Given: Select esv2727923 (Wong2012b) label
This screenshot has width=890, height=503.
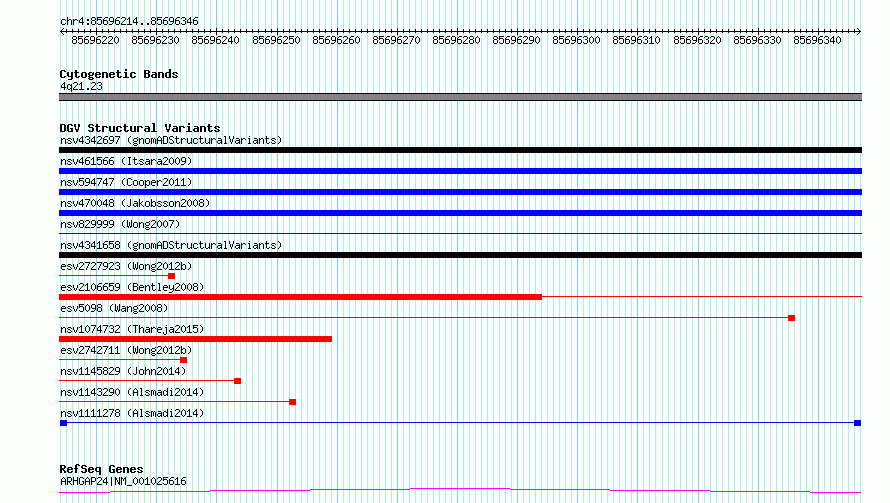Looking at the screenshot, I should click(126, 266).
